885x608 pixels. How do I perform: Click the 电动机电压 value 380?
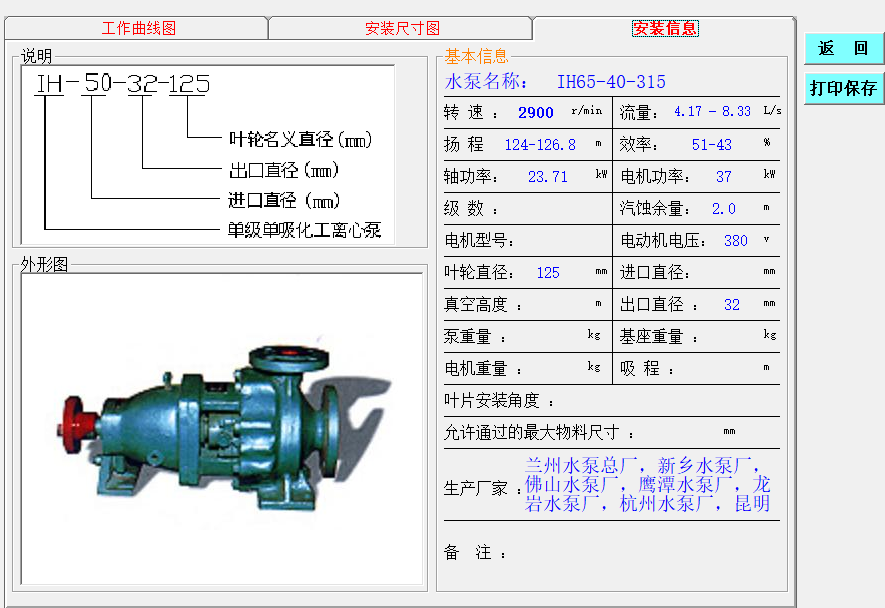tap(735, 241)
